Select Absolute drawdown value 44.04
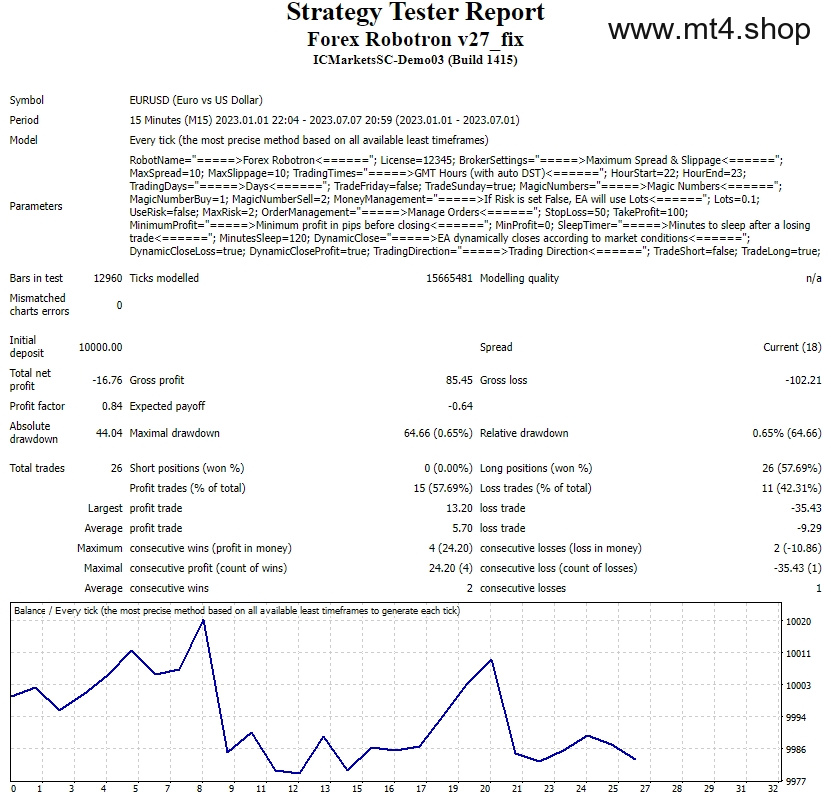 (x=109, y=433)
